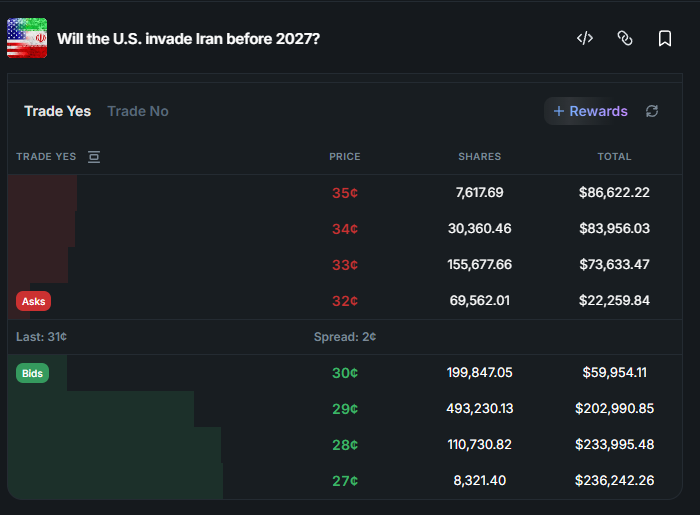The height and width of the screenshot is (515, 700).
Task: Switch to Trade Yes tab
Action: tap(58, 111)
